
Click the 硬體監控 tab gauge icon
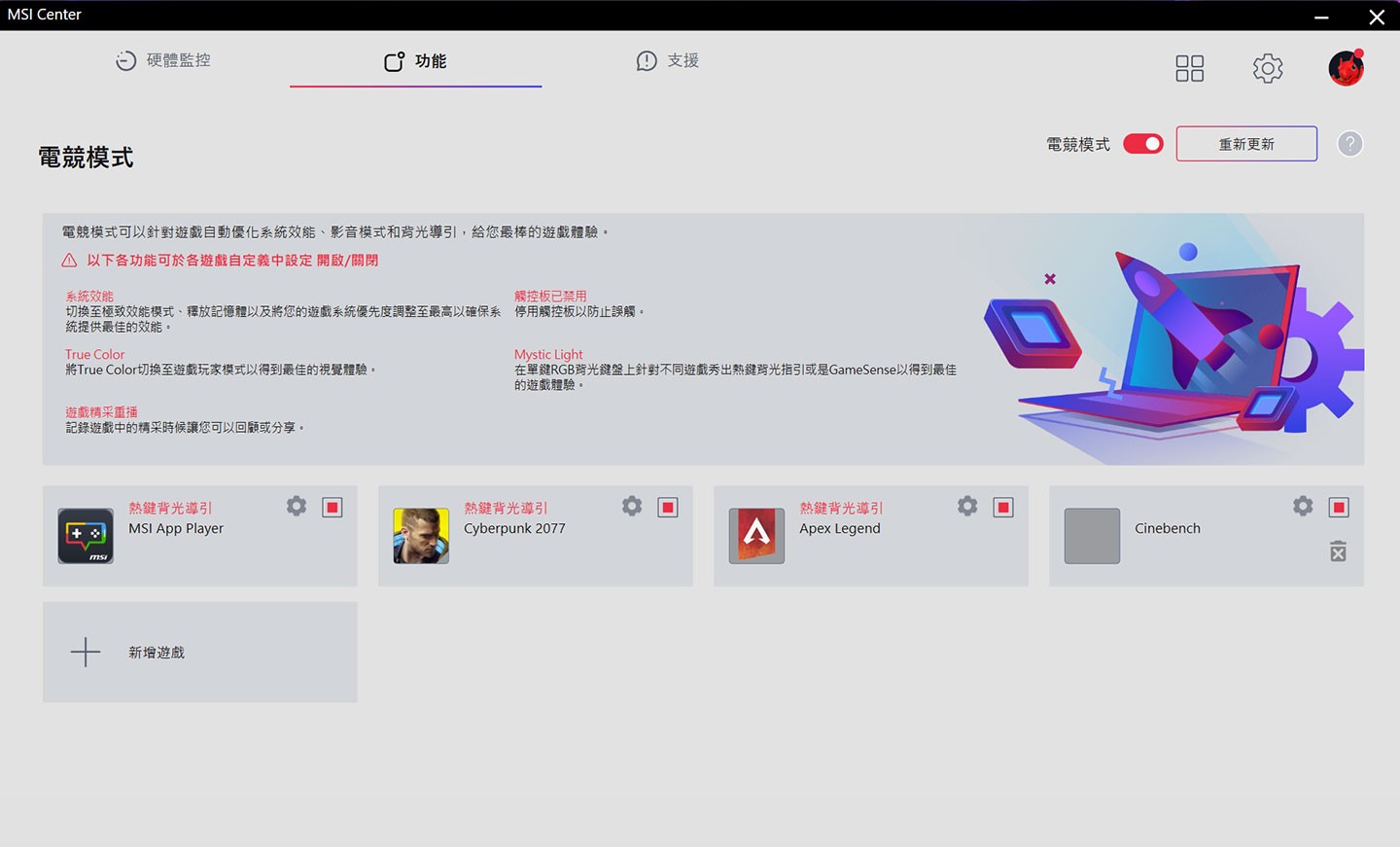126,60
